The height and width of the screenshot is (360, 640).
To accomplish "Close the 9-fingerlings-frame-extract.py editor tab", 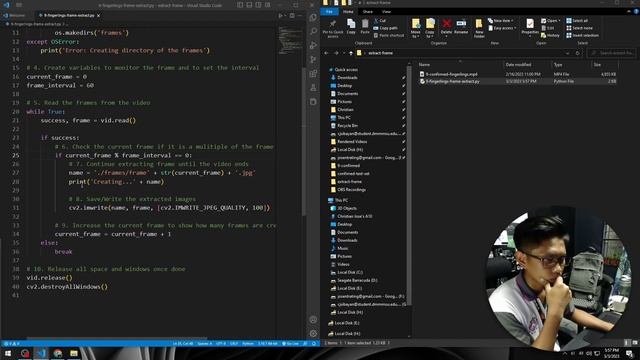I will tap(98, 16).
